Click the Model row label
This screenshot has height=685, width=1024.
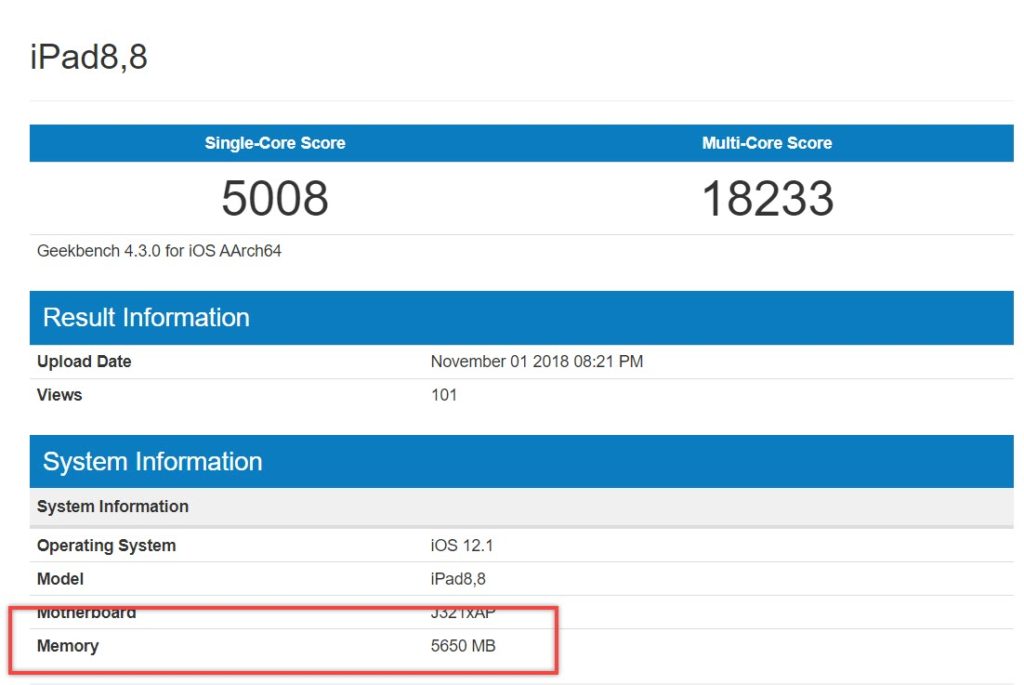click(x=60, y=579)
